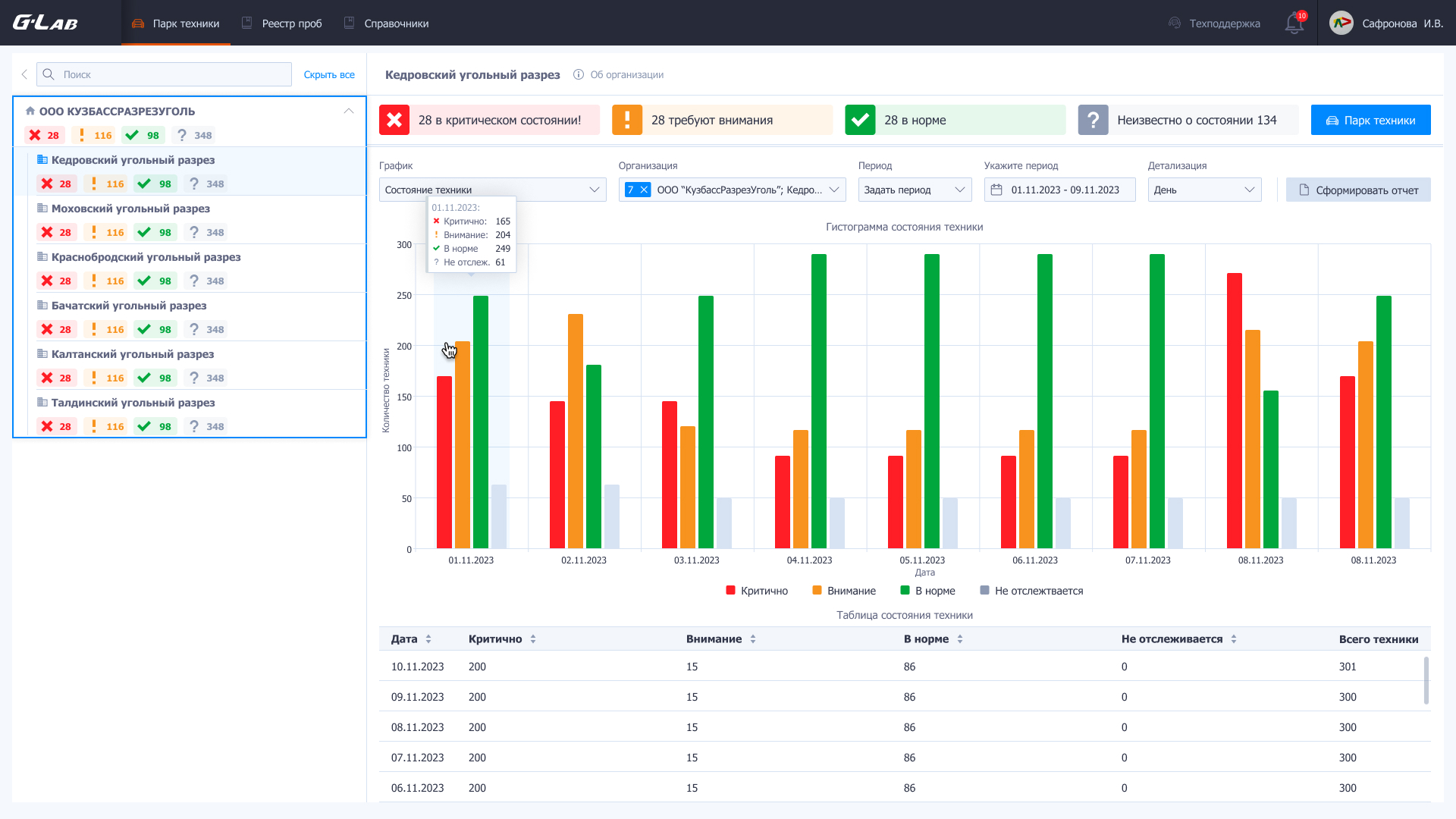
Task: Click the orange attention exclamation icon
Action: pos(627,120)
